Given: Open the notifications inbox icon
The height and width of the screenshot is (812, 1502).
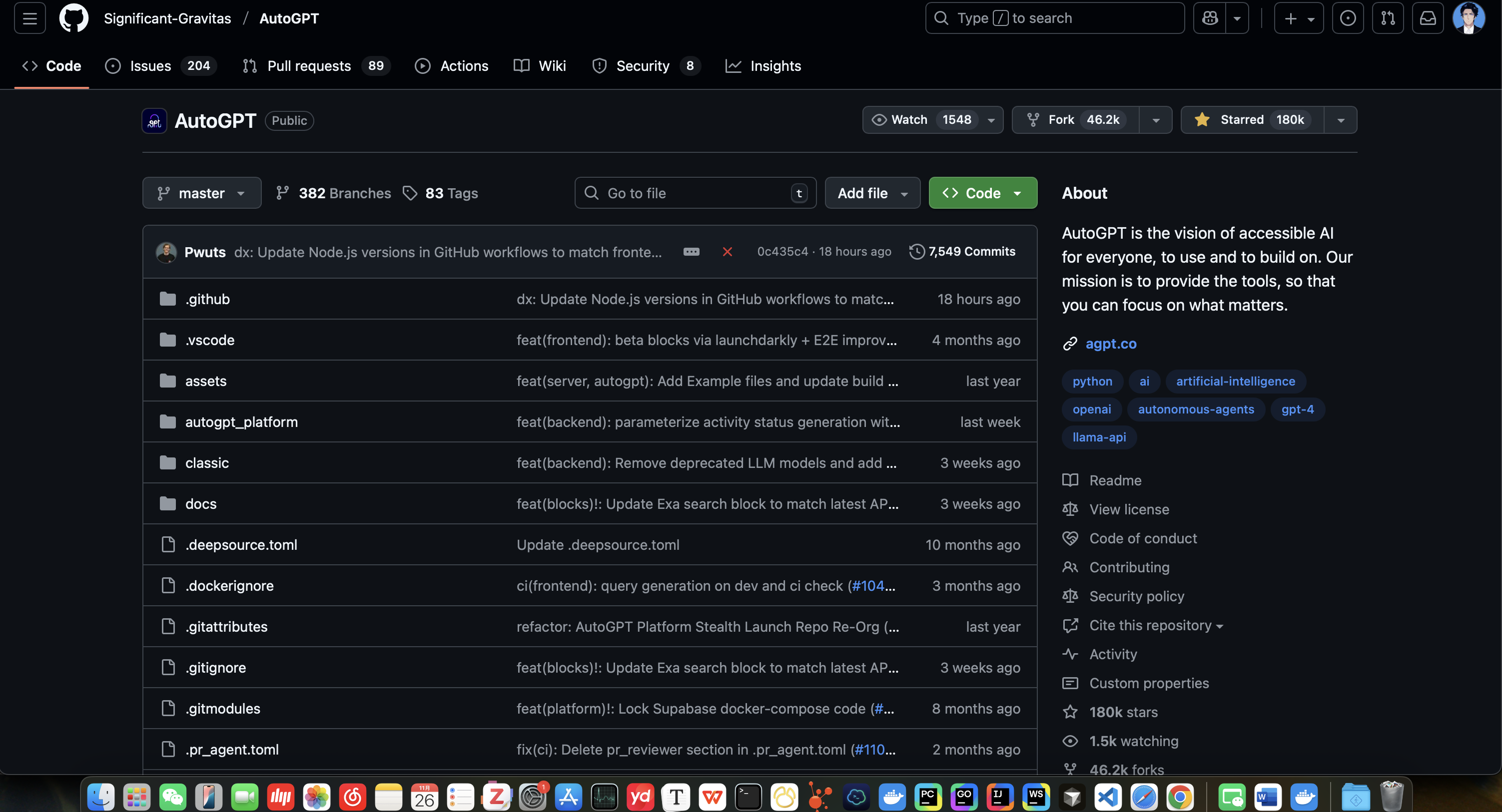Looking at the screenshot, I should (x=1428, y=18).
